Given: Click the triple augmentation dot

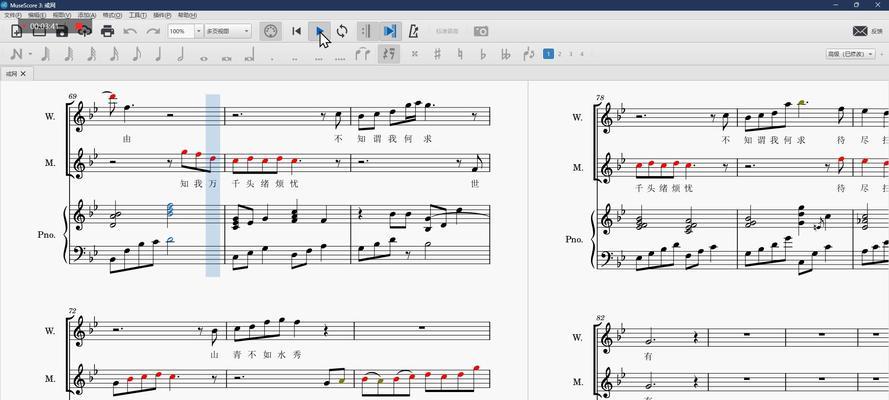Looking at the screenshot, I should tap(318, 57).
